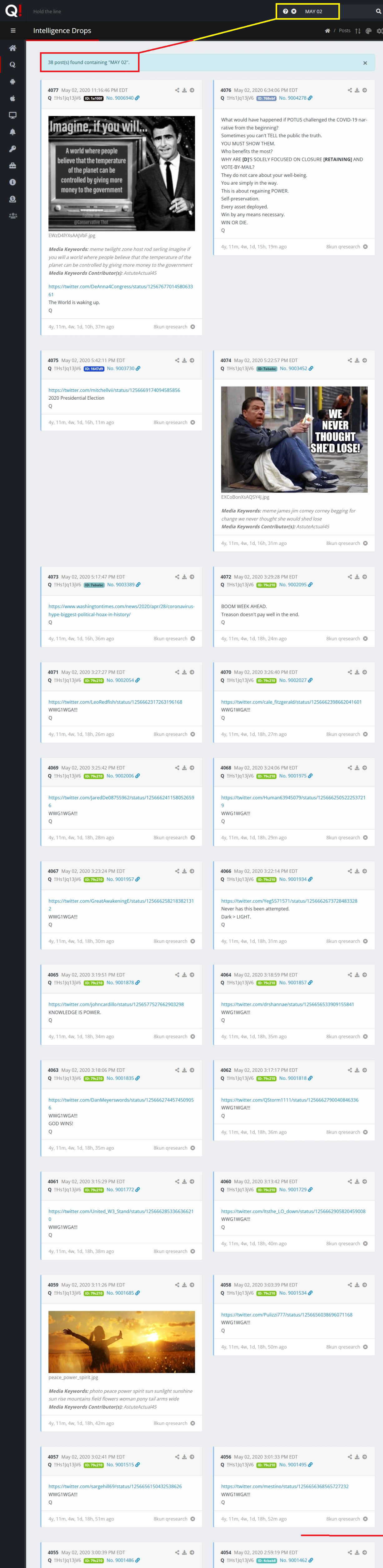This screenshot has width=383, height=1568.
Task: Open the toolbox icon in sidebar
Action: 13,166
